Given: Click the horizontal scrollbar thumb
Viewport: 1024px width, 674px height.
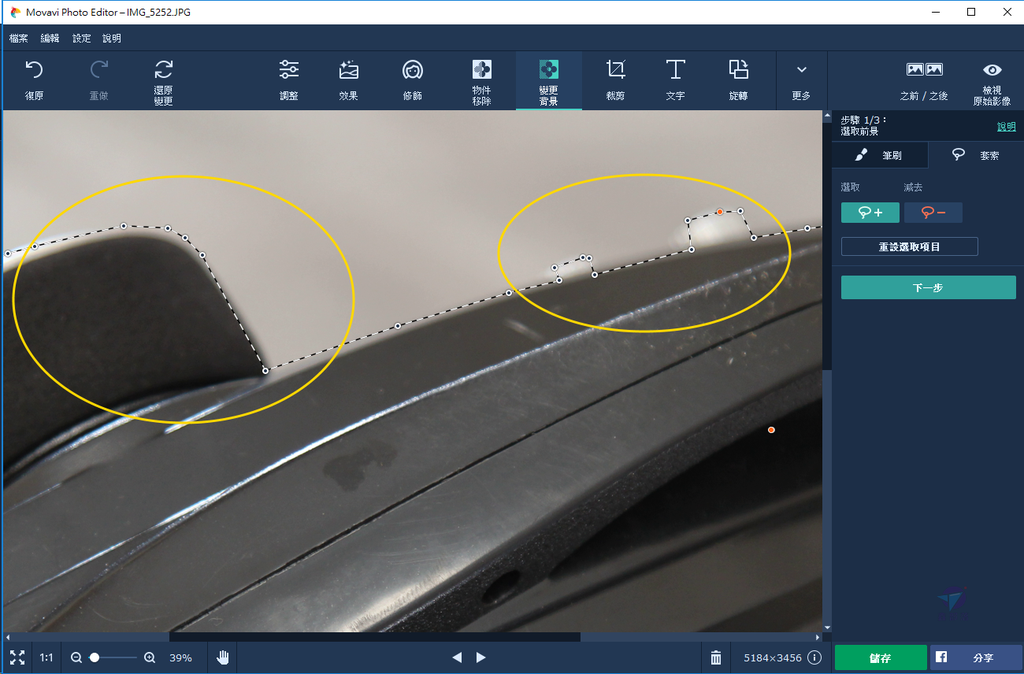Looking at the screenshot, I should [x=375, y=637].
